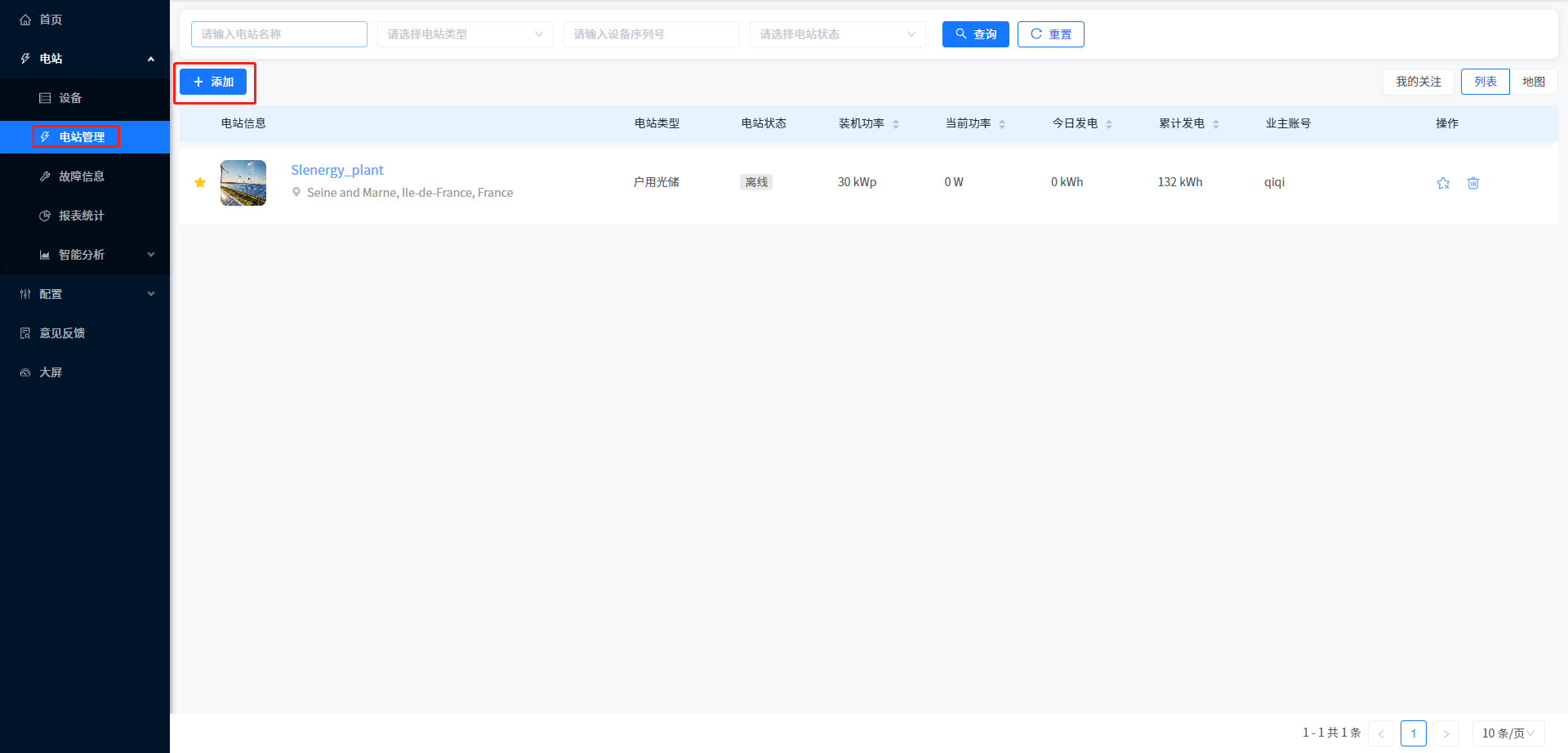This screenshot has height=753, width=1568.
Task: Open the 请选择电站类型 dropdown
Action: pos(465,34)
